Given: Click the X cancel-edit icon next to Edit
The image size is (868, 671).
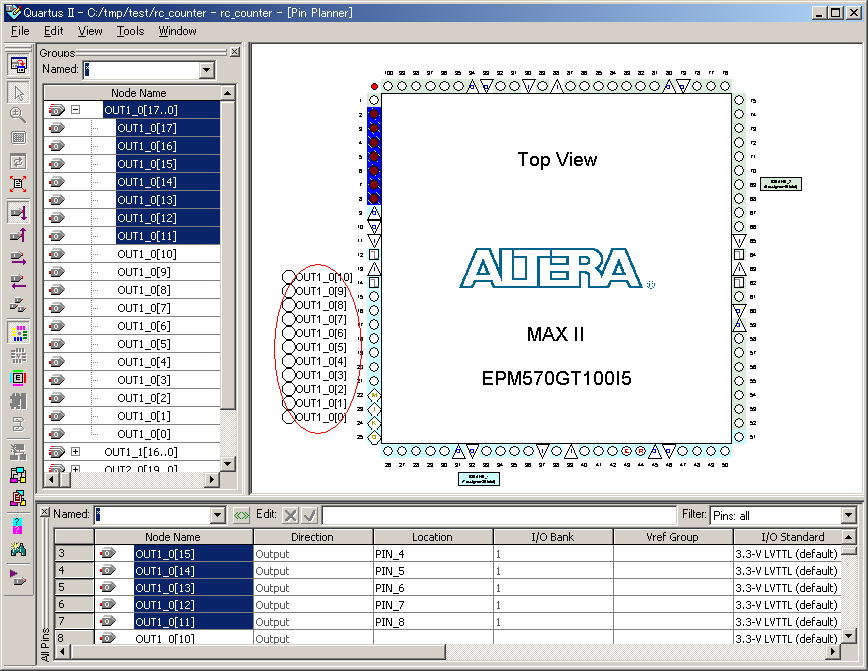Looking at the screenshot, I should (x=290, y=515).
